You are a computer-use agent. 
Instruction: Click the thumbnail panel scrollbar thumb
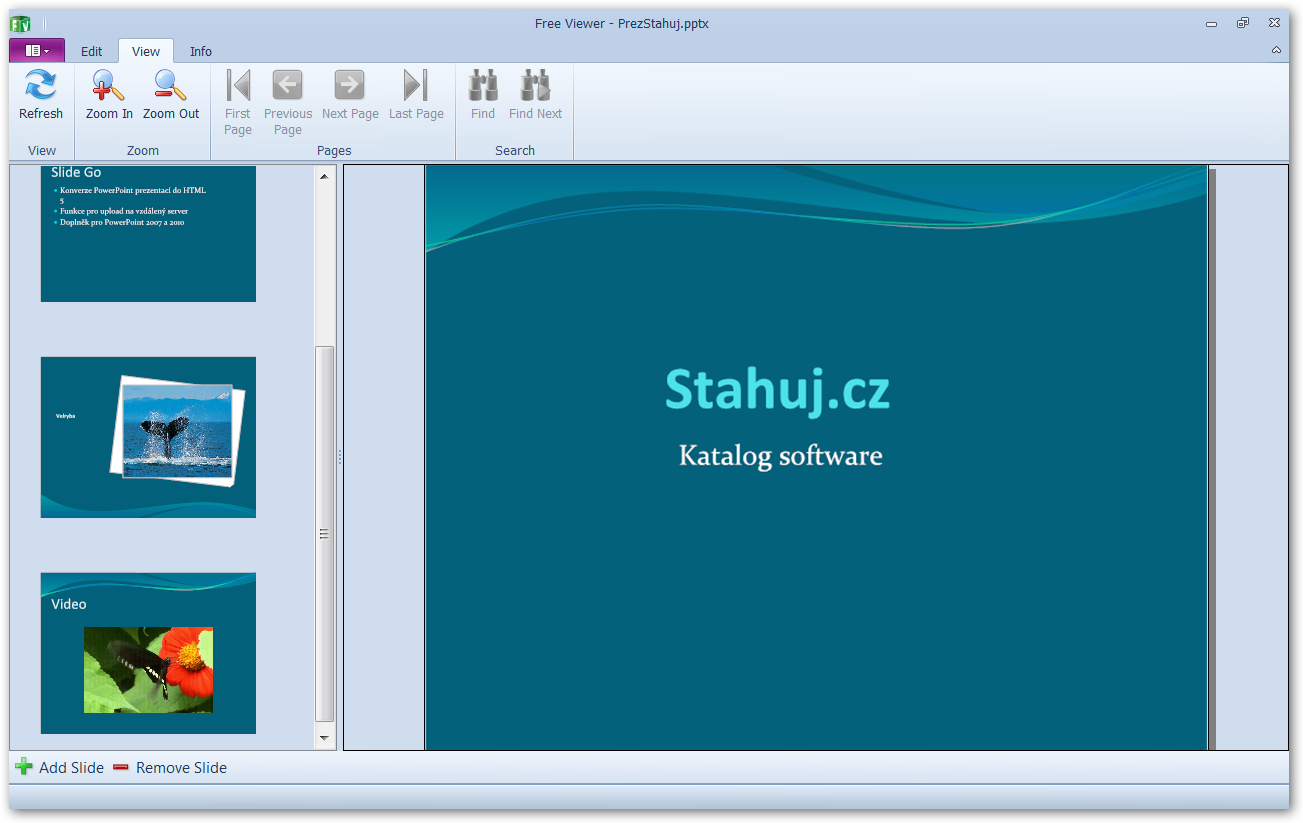(324, 534)
